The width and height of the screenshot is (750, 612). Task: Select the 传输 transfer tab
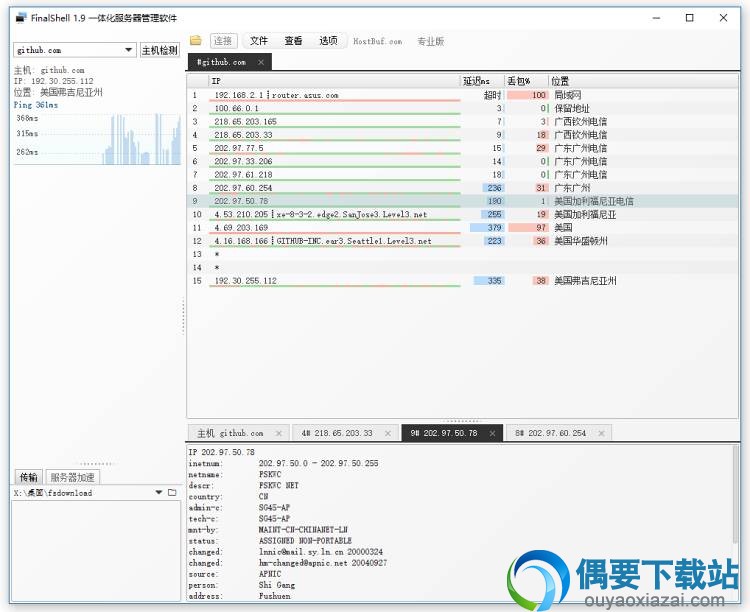pos(29,477)
